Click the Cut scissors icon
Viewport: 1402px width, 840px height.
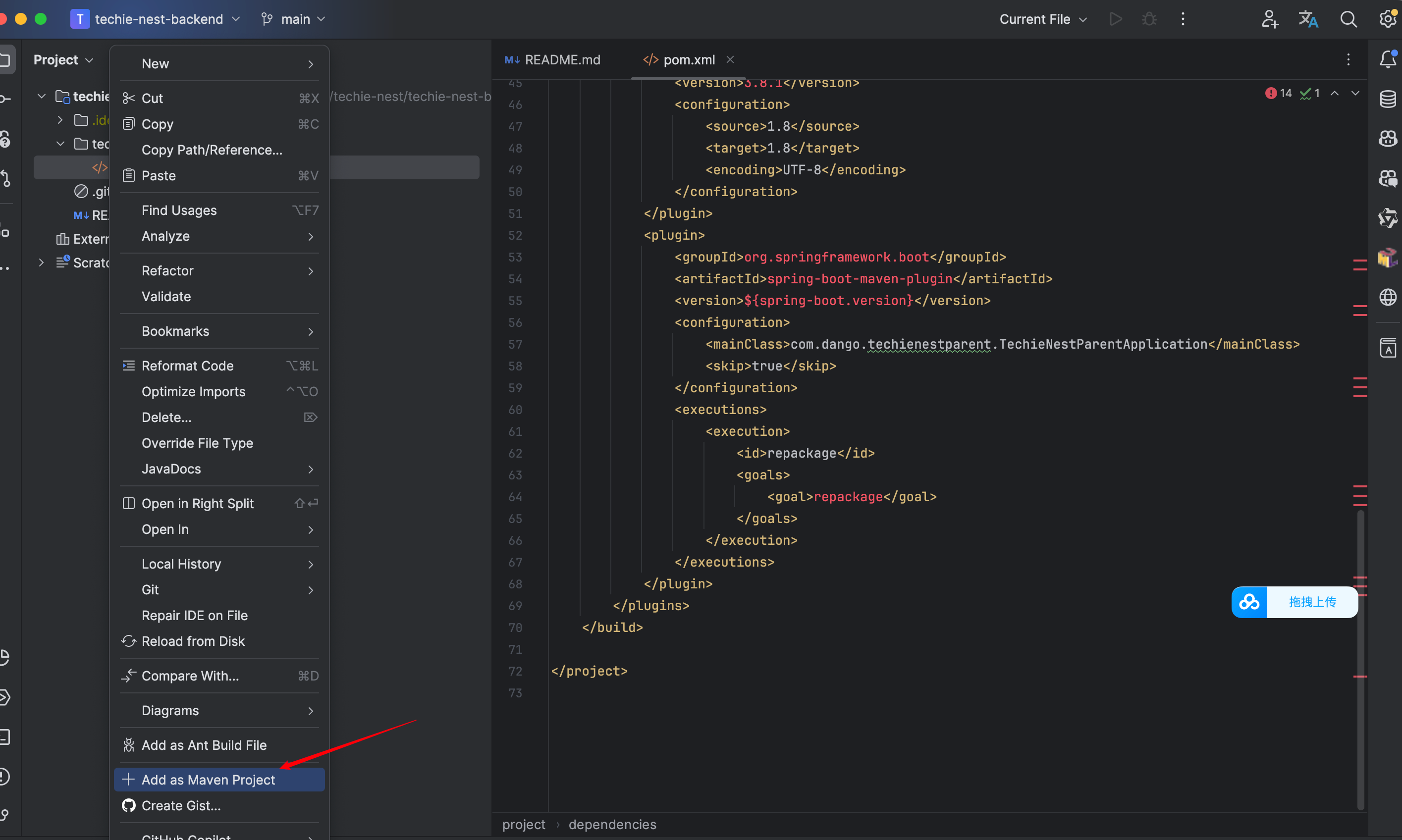(128, 99)
